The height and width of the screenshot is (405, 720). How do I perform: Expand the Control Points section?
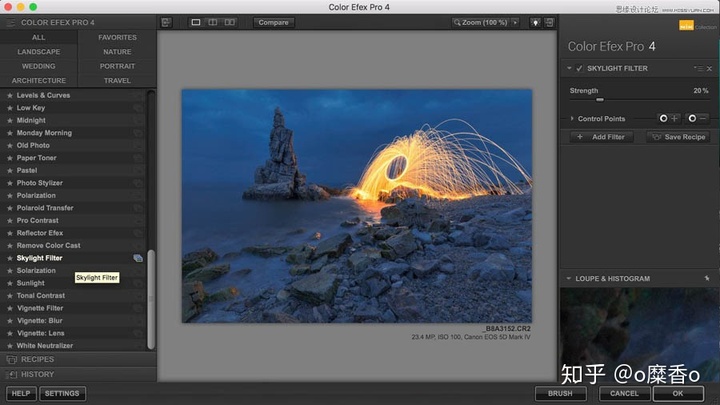pos(572,118)
